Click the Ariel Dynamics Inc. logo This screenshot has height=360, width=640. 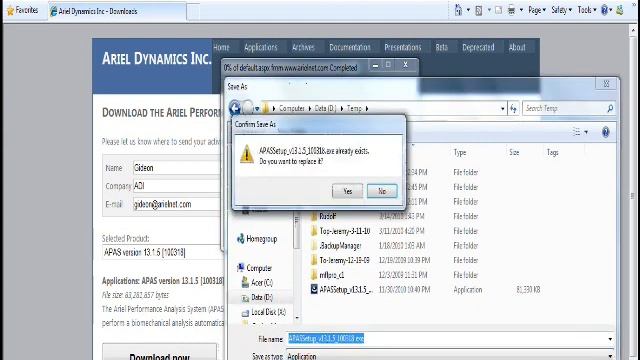(x=156, y=58)
